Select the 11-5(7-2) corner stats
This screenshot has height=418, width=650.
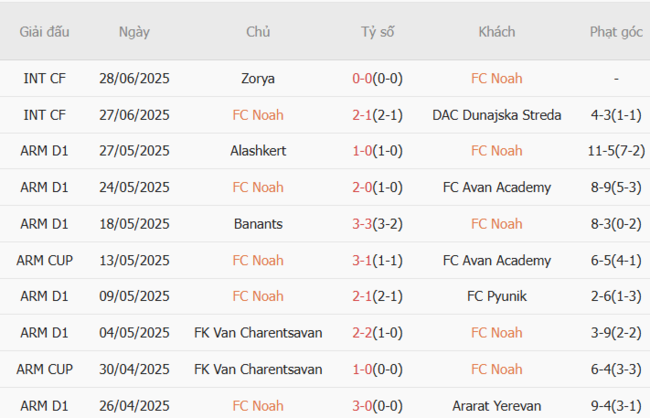tap(616, 151)
